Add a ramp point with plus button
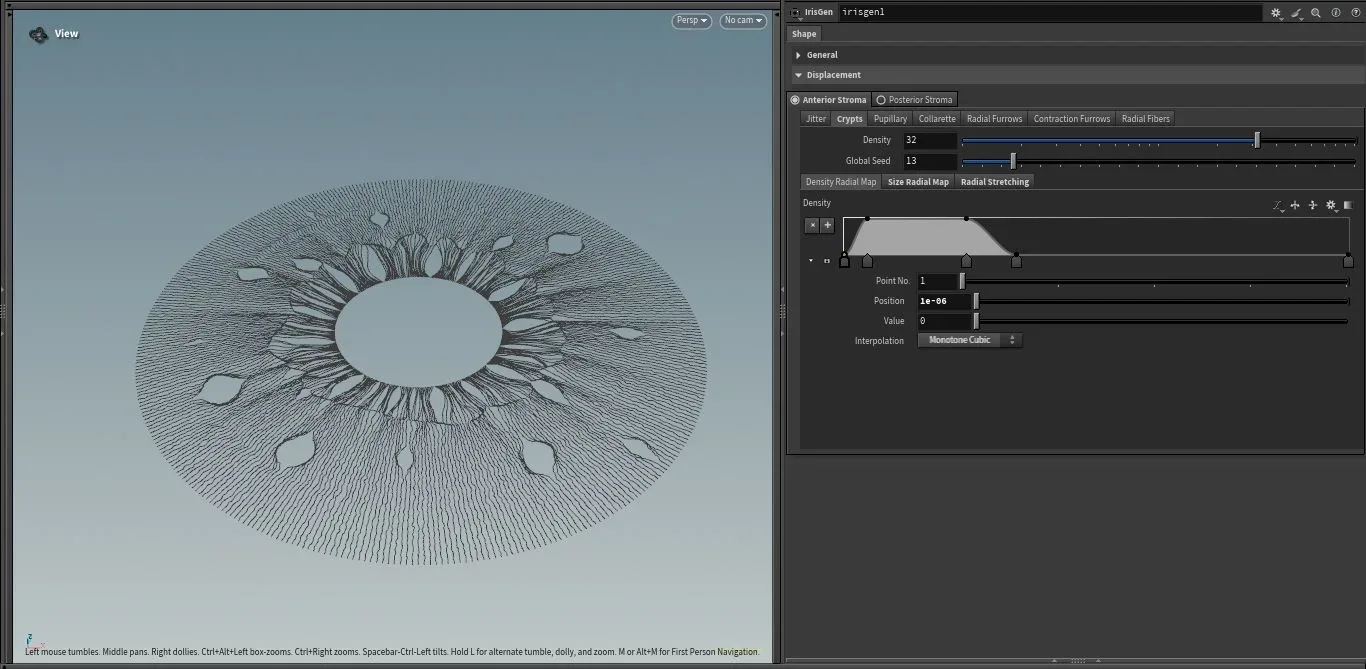The width and height of the screenshot is (1366, 669). click(x=828, y=225)
